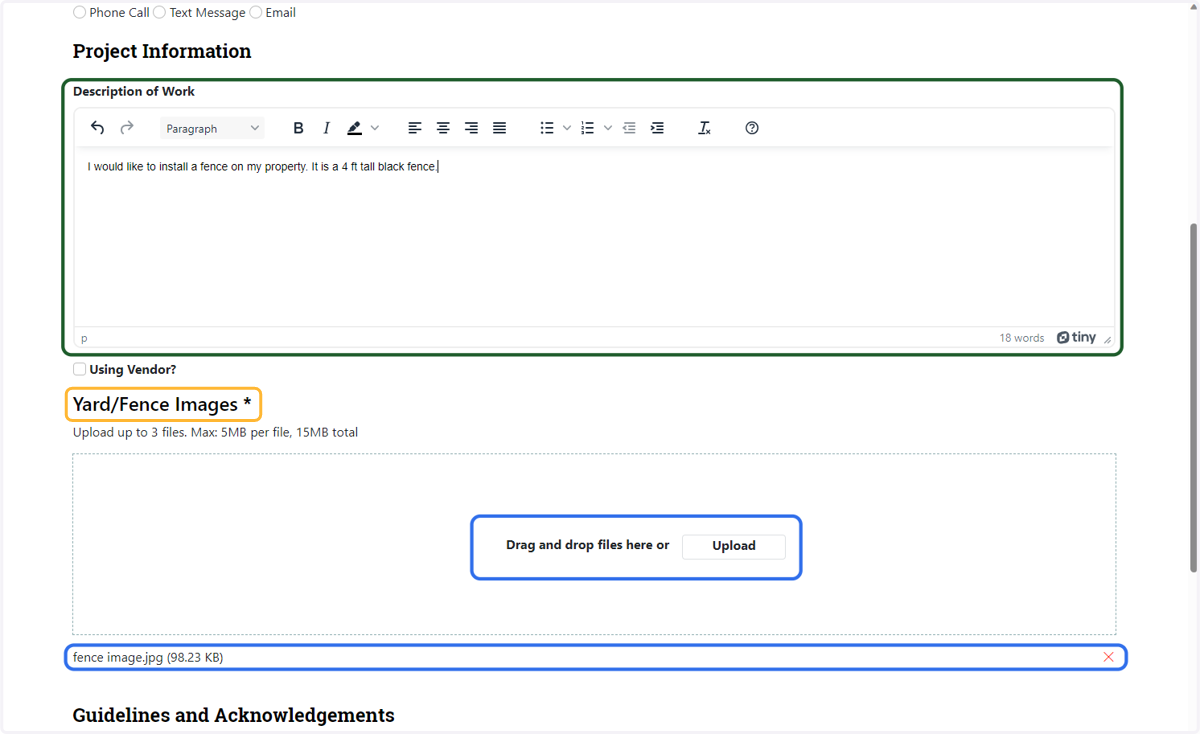Check the Using Vendor? checkbox

pyautogui.click(x=79, y=369)
